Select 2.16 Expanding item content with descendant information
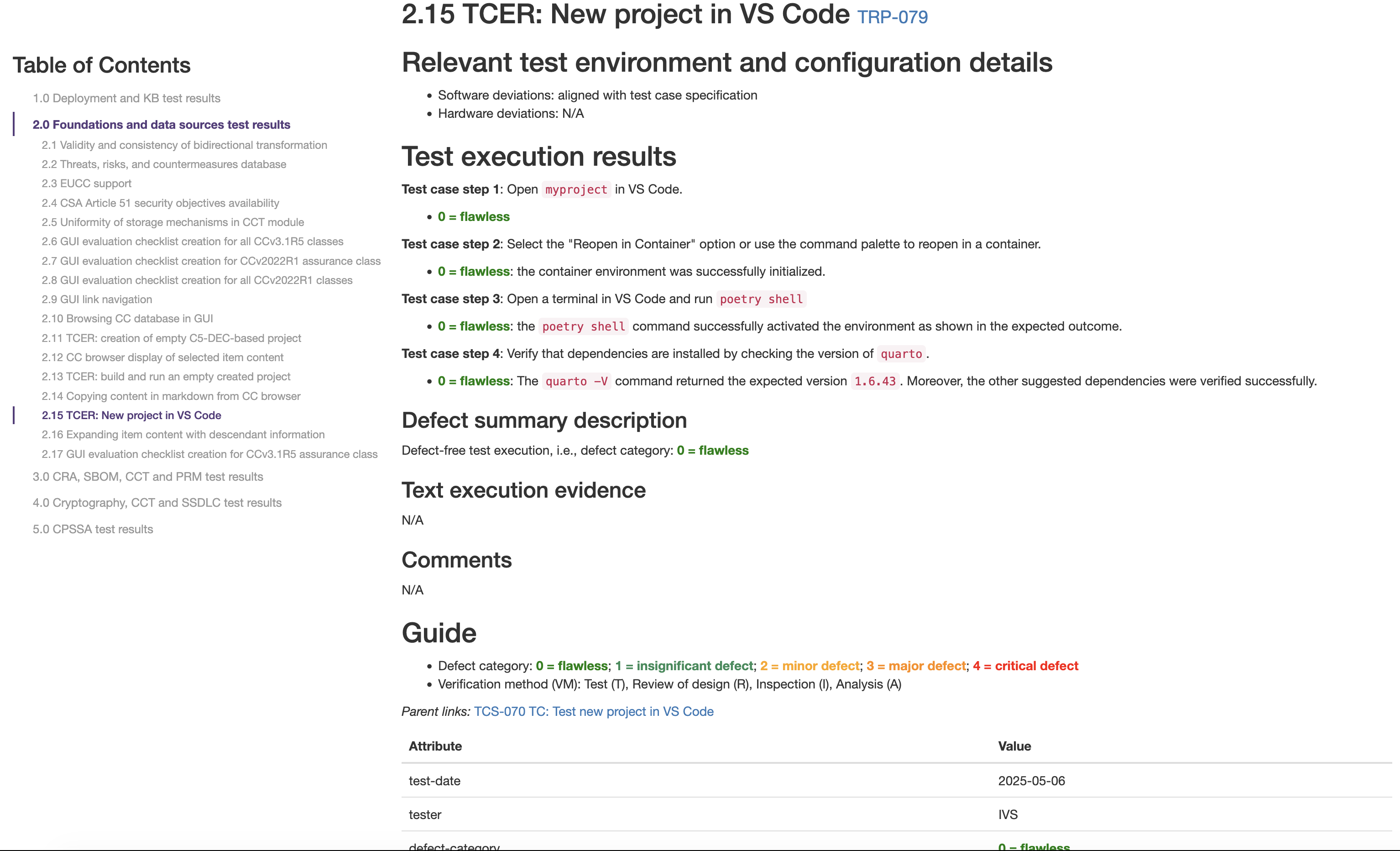 (183, 434)
